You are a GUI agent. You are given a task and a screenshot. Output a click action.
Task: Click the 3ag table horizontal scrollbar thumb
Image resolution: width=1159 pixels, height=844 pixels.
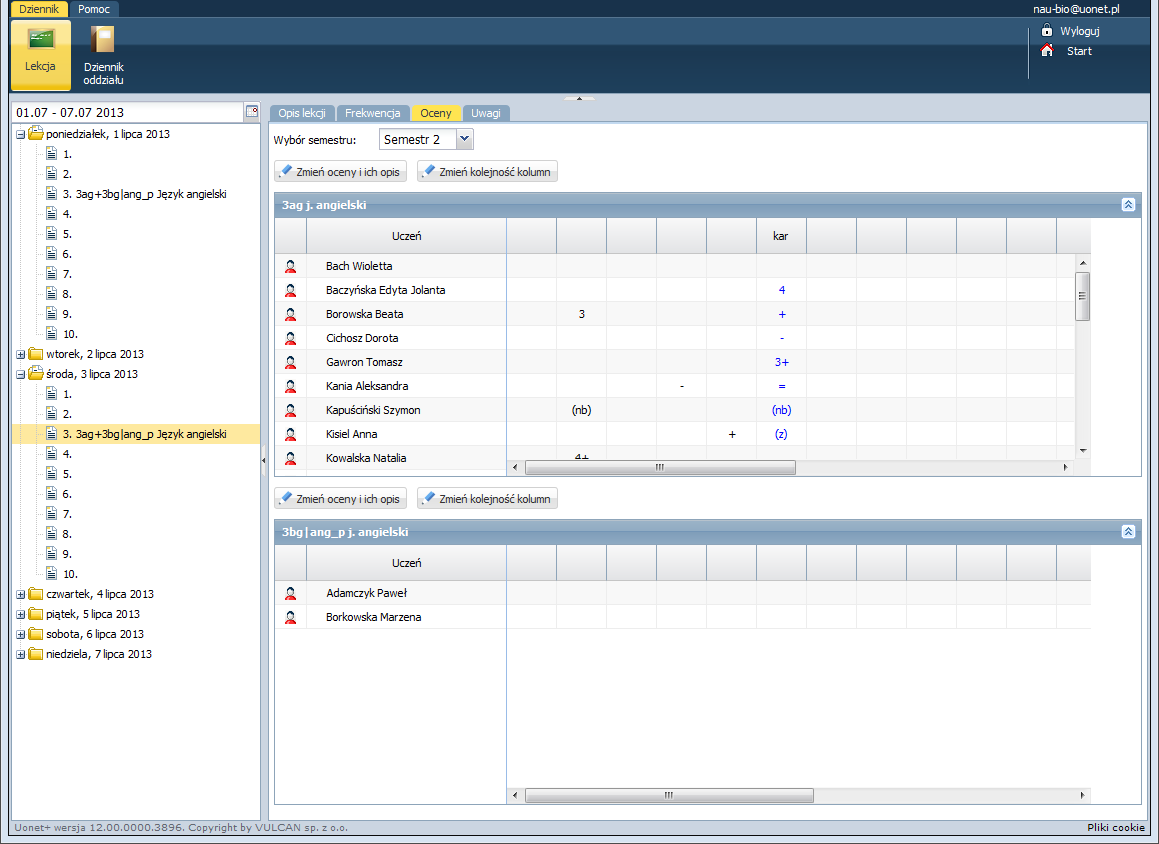(660, 467)
